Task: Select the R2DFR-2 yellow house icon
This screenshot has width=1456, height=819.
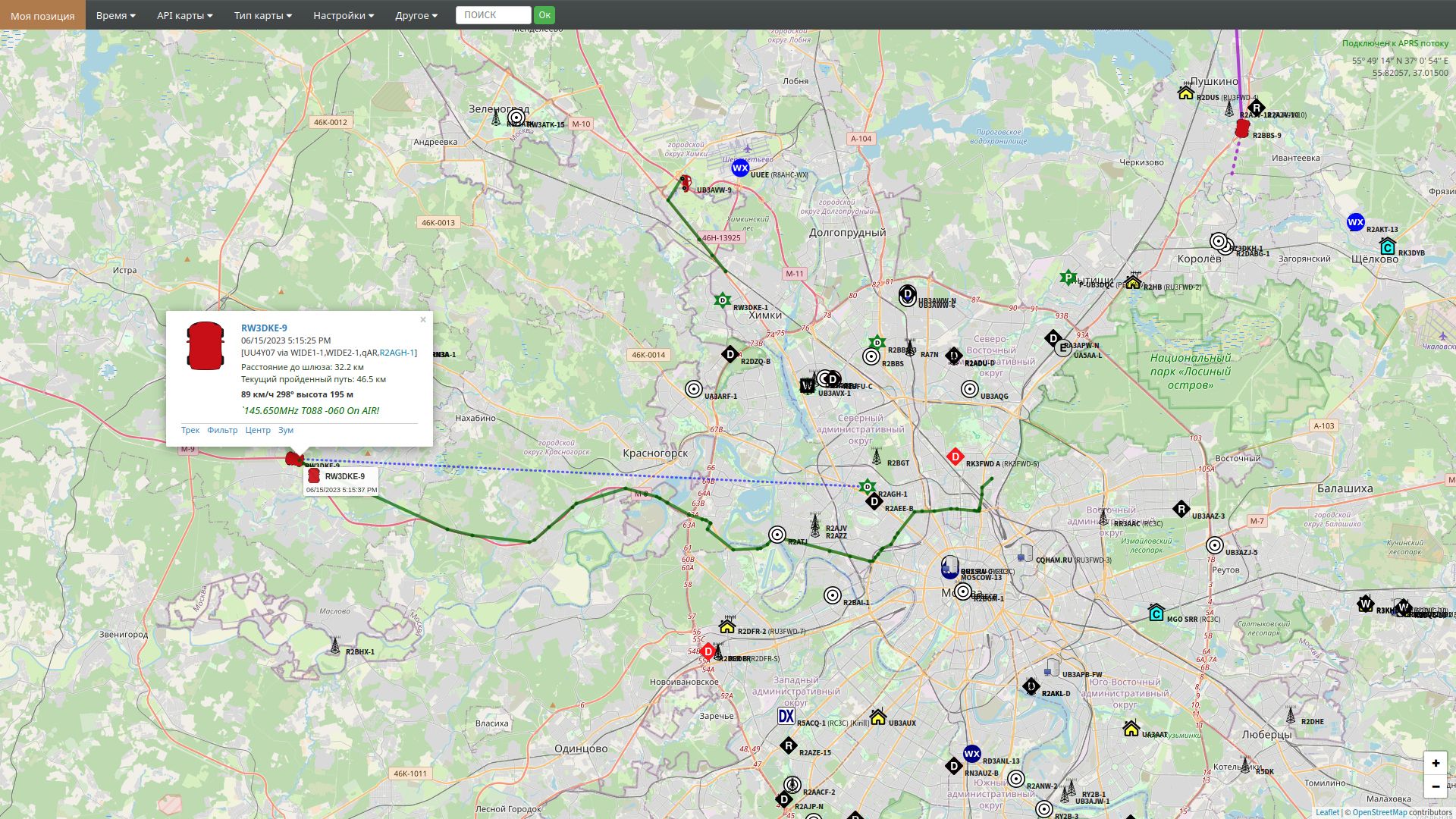Action: (727, 626)
